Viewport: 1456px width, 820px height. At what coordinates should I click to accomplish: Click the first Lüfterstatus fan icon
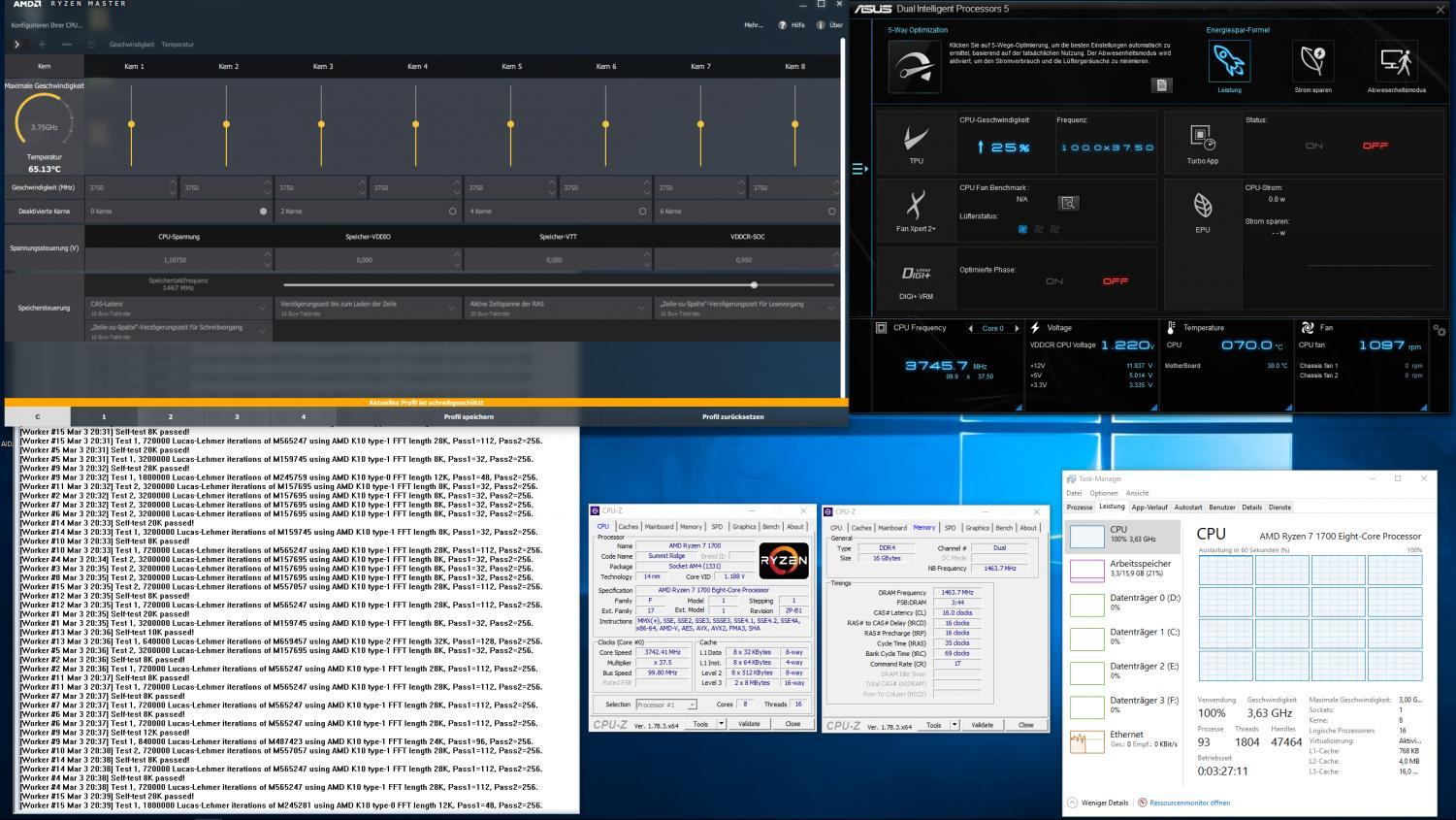tap(1022, 229)
